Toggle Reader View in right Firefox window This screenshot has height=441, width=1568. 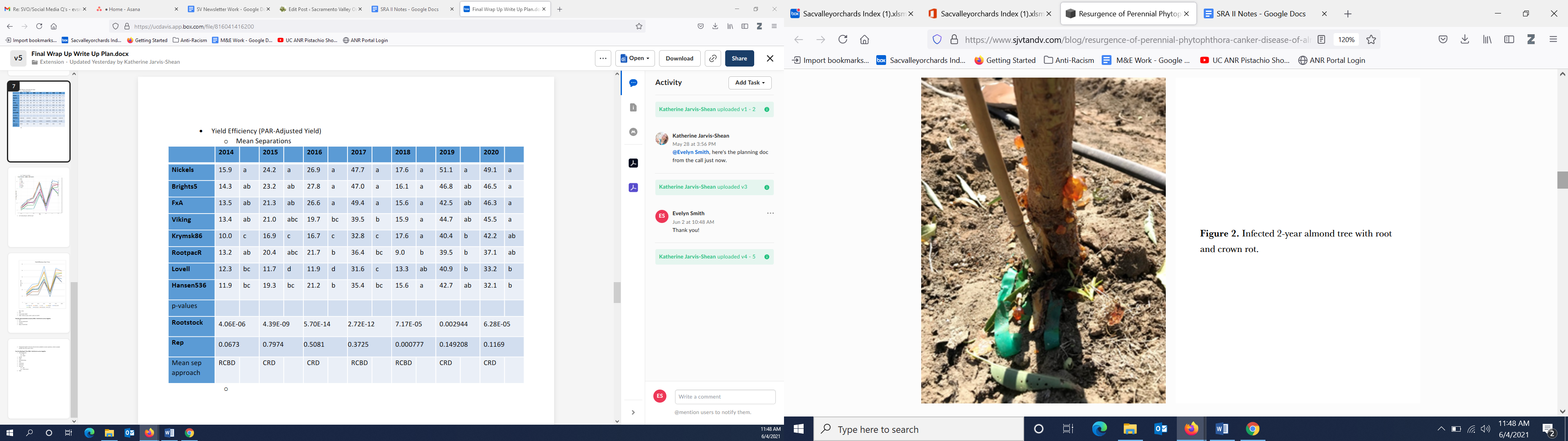coord(1321,40)
